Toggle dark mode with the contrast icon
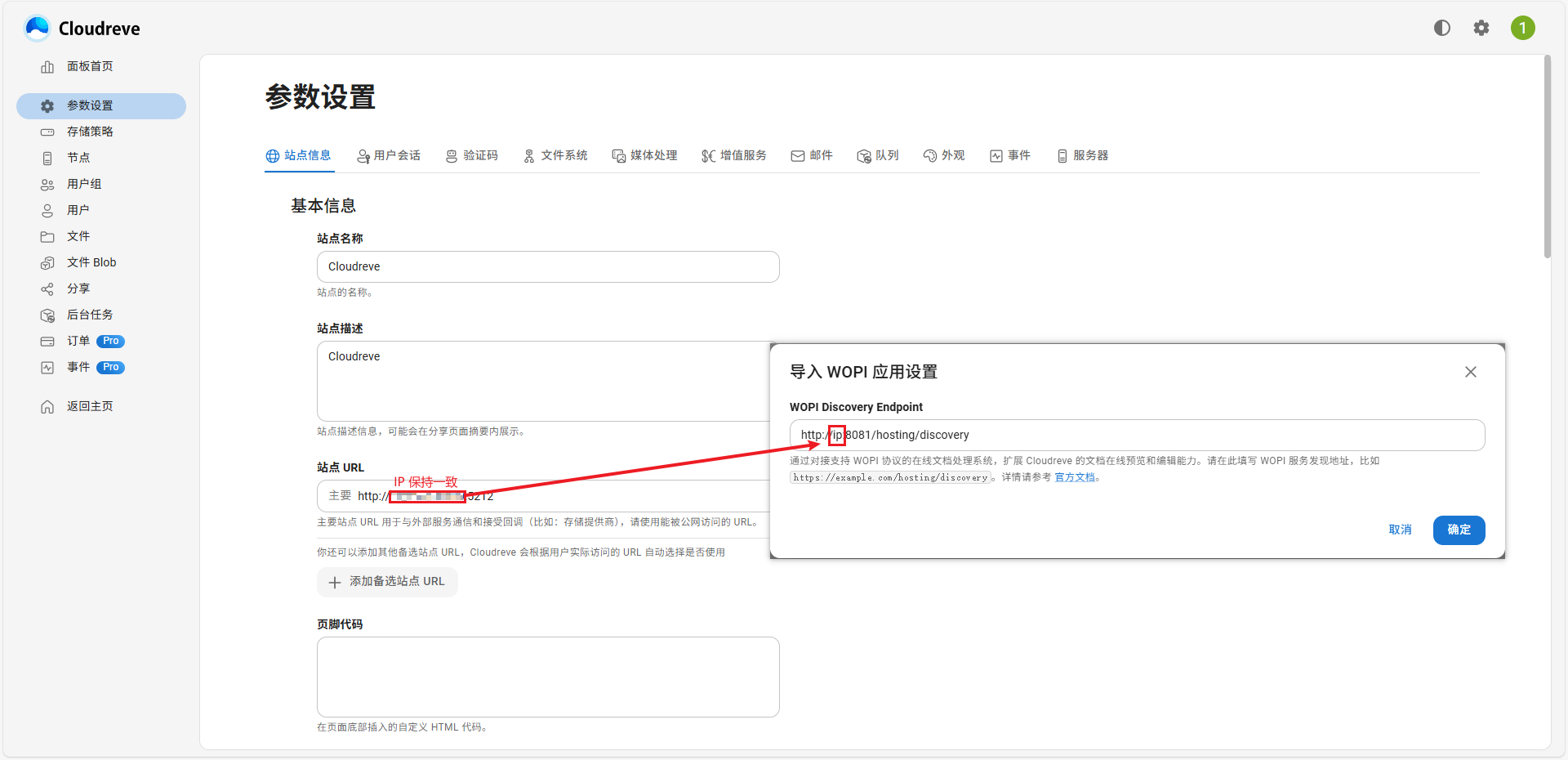The height and width of the screenshot is (760, 1568). coord(1441,27)
